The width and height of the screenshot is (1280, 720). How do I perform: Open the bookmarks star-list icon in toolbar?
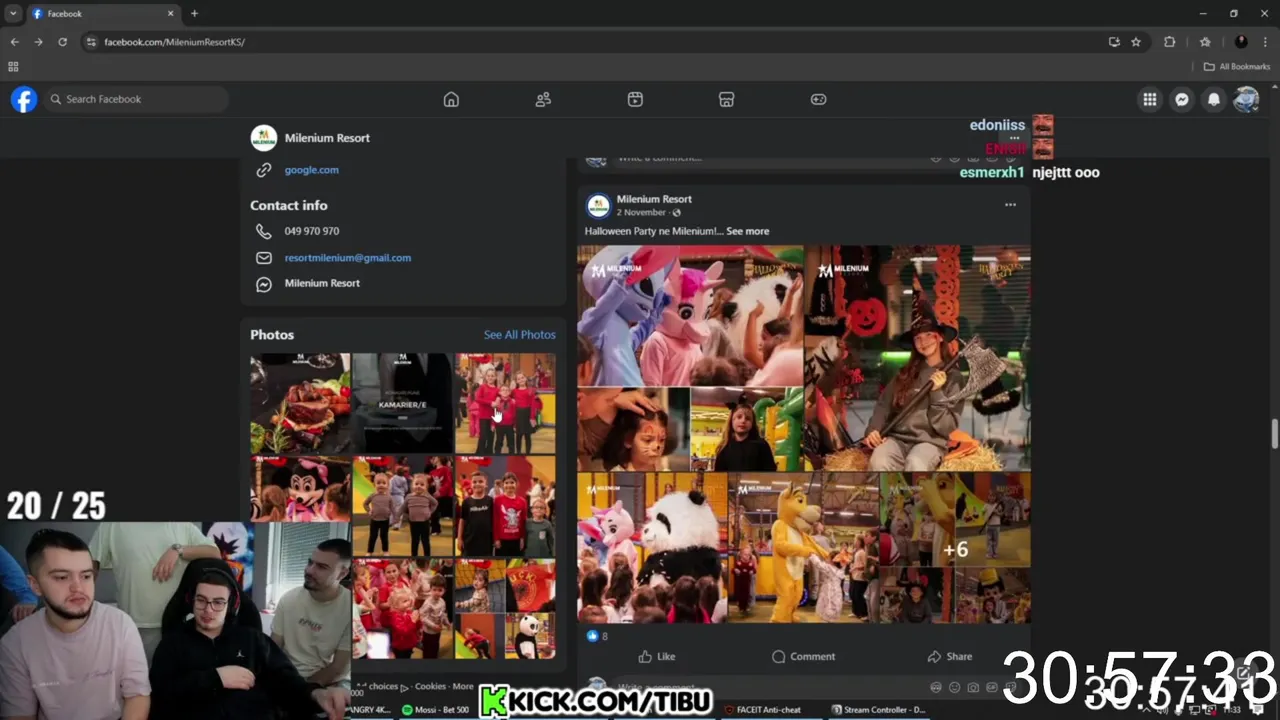(1205, 42)
